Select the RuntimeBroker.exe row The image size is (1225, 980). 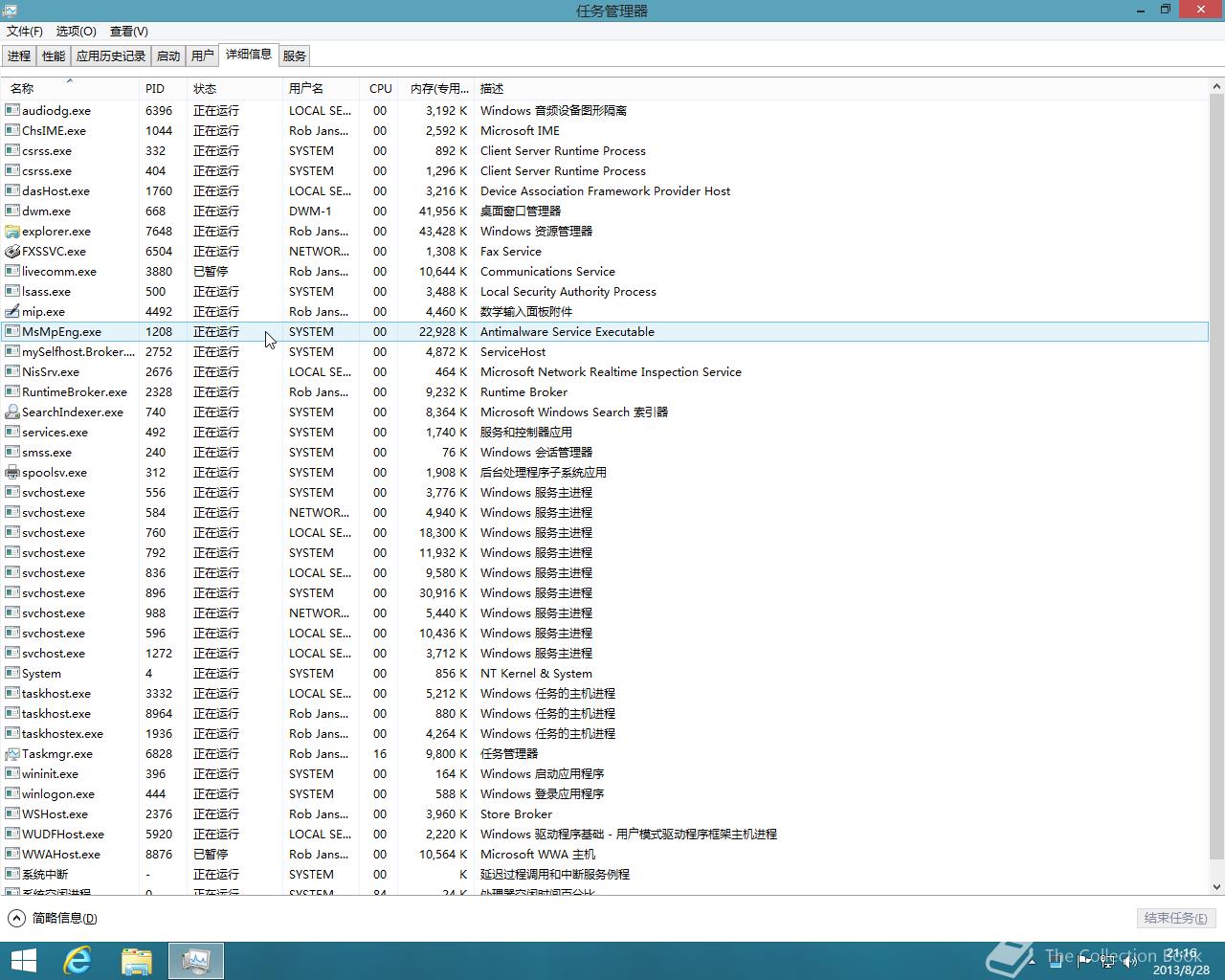605,391
